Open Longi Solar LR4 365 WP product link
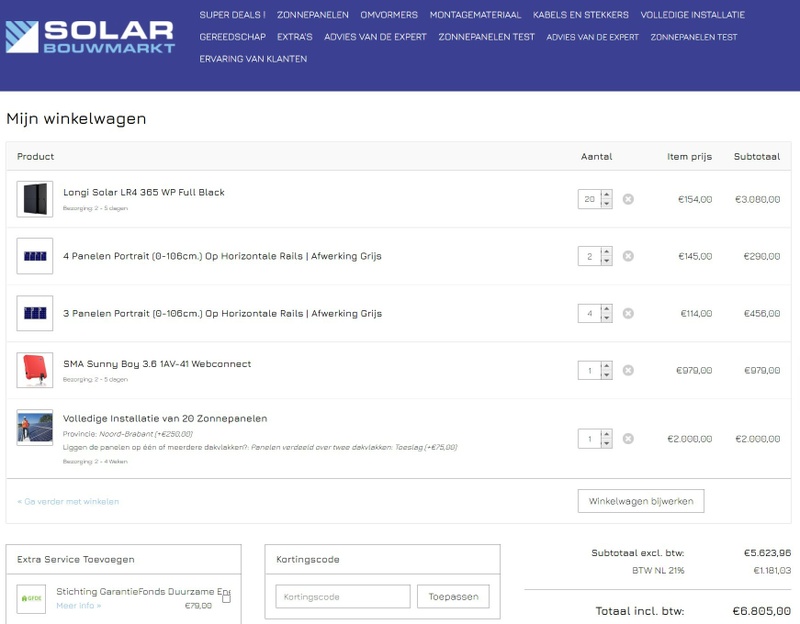Screen dimensions: 800x624 (x=143, y=192)
